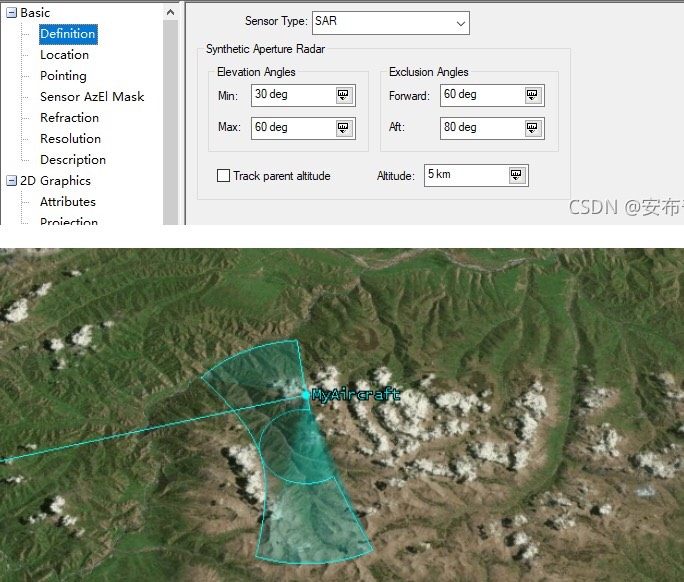Open unit selector for Max elevation angle

(344, 128)
